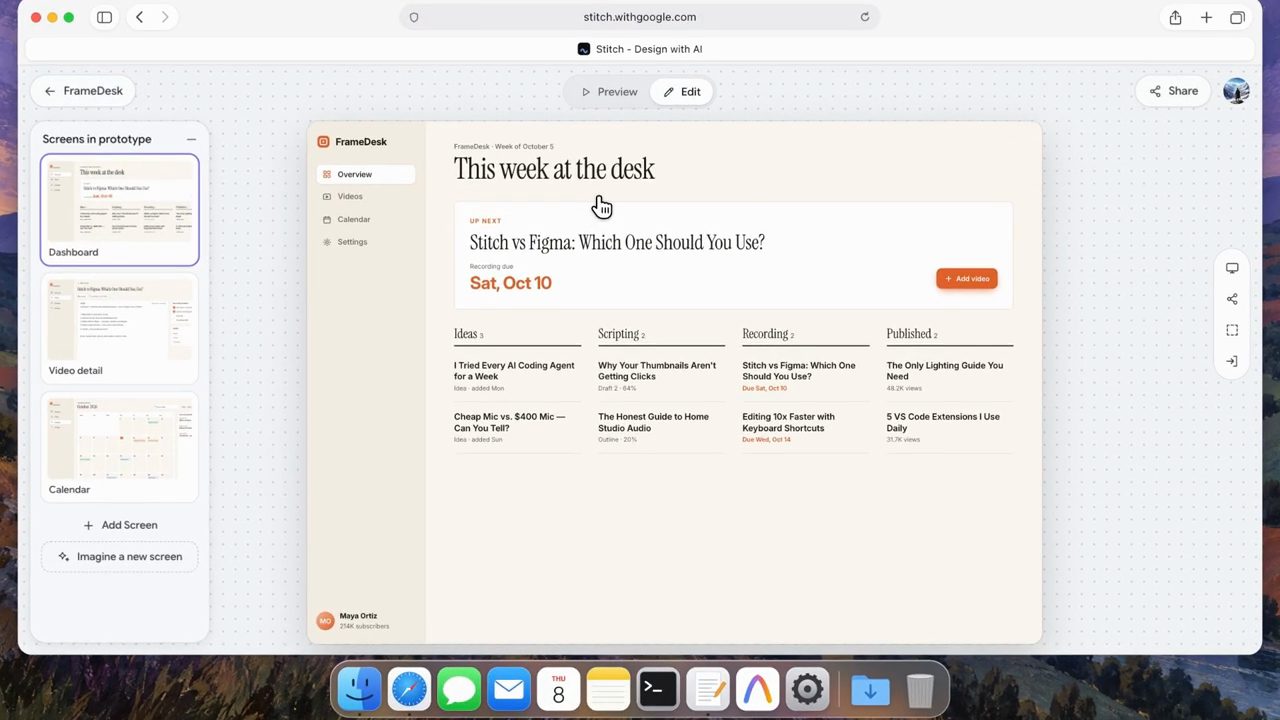
Task: Open the Share button at top right
Action: tap(1174, 91)
